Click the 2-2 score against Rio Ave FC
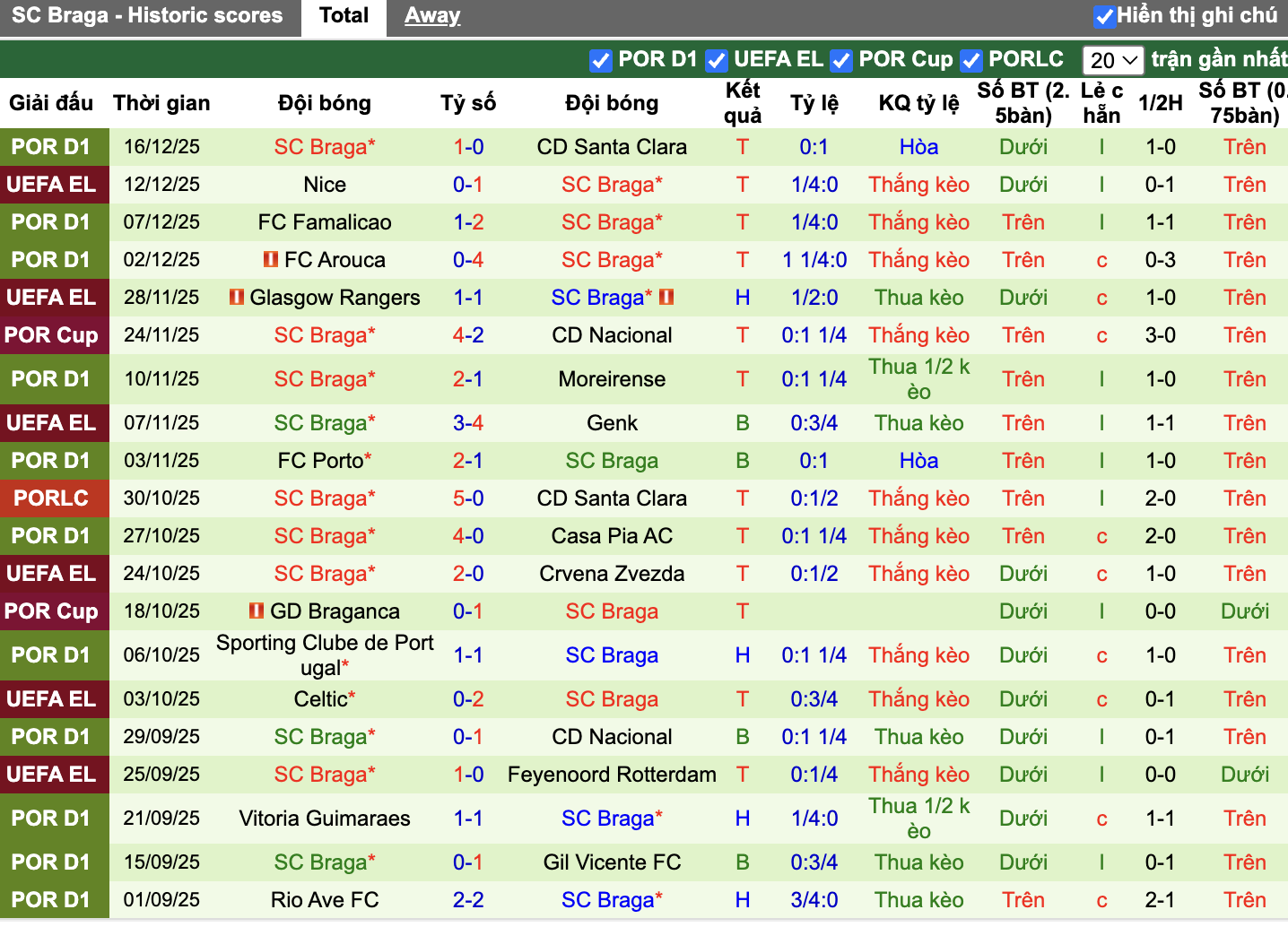Viewport: 1288px width, 927px height. pyautogui.click(x=468, y=900)
